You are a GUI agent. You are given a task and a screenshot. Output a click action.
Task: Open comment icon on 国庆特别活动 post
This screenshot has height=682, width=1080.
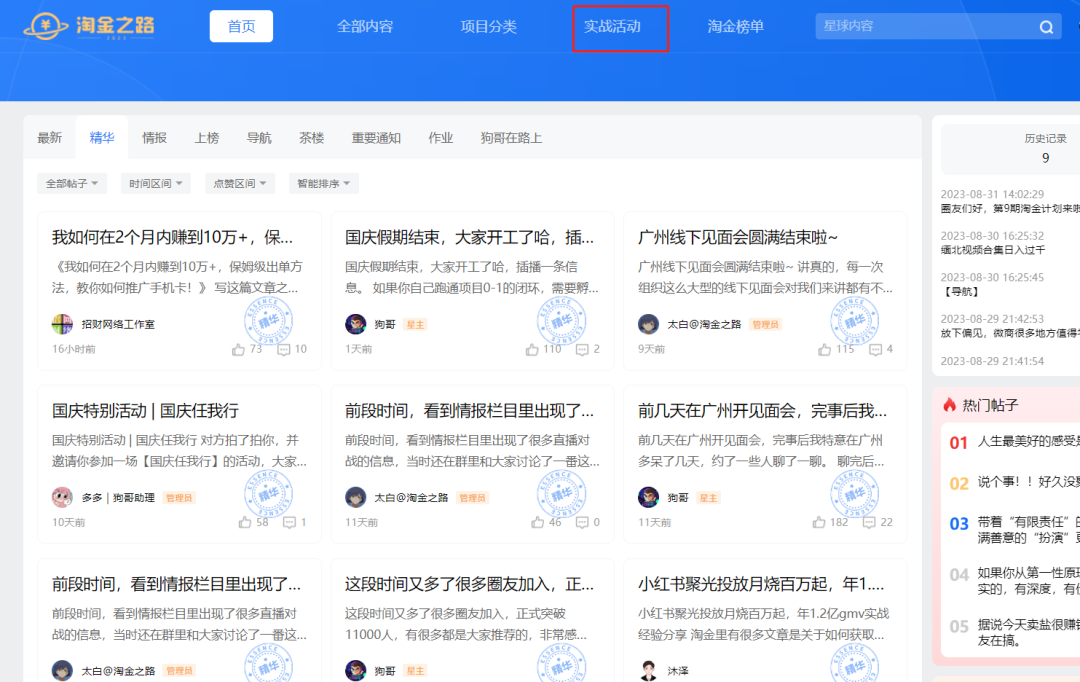pos(289,523)
